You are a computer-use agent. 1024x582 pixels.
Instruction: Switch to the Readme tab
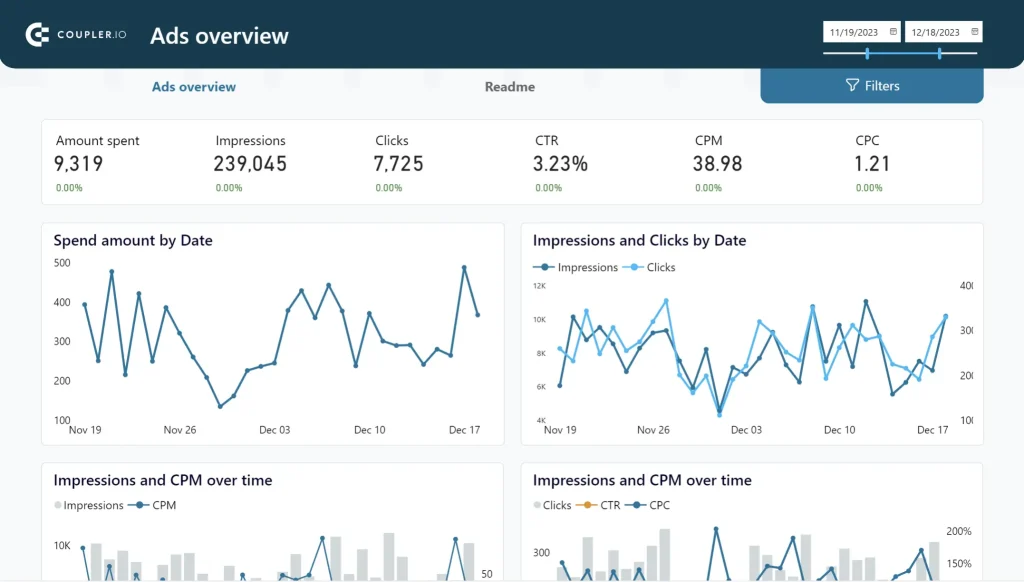509,87
